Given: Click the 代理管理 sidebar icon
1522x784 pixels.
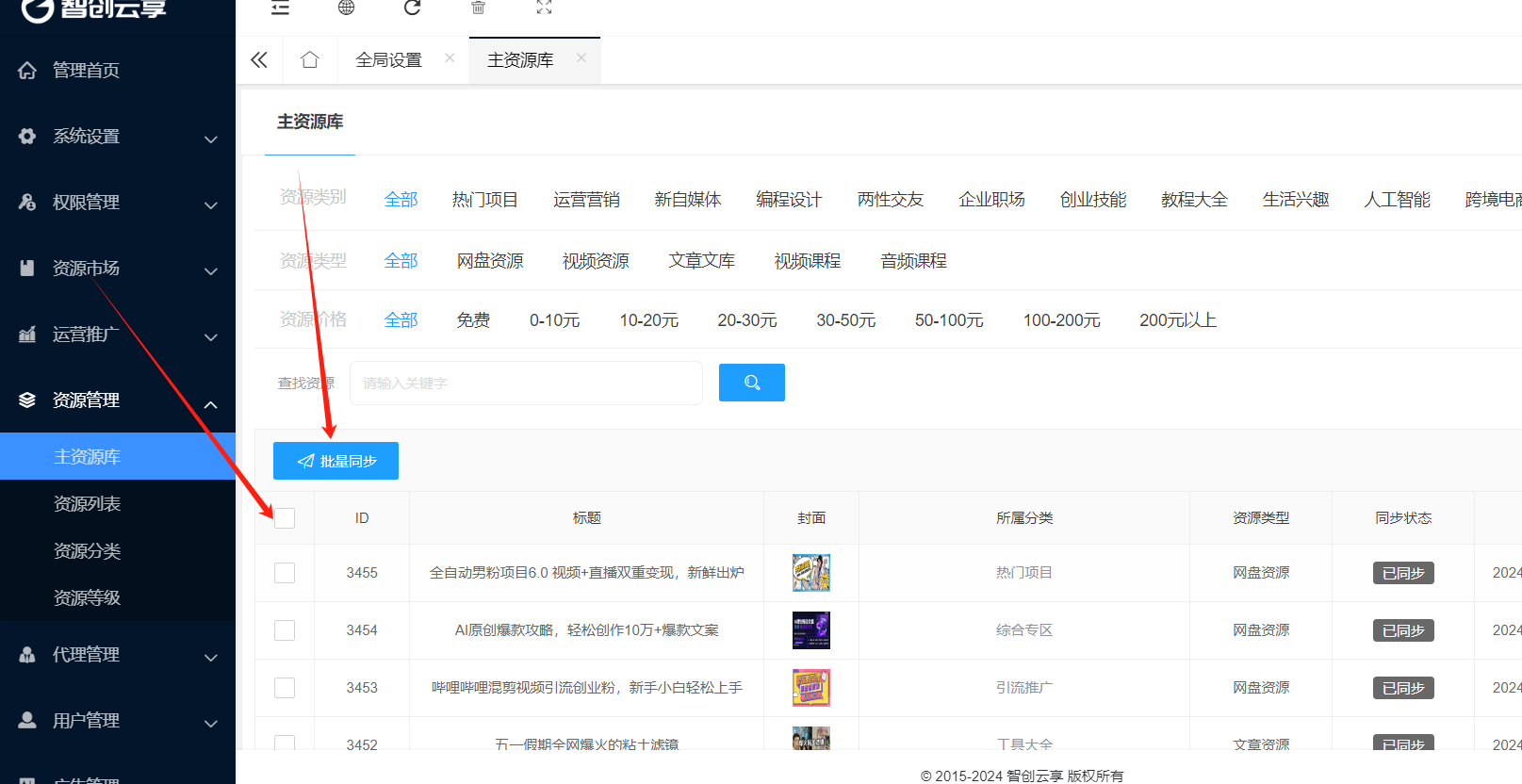Looking at the screenshot, I should [27, 654].
